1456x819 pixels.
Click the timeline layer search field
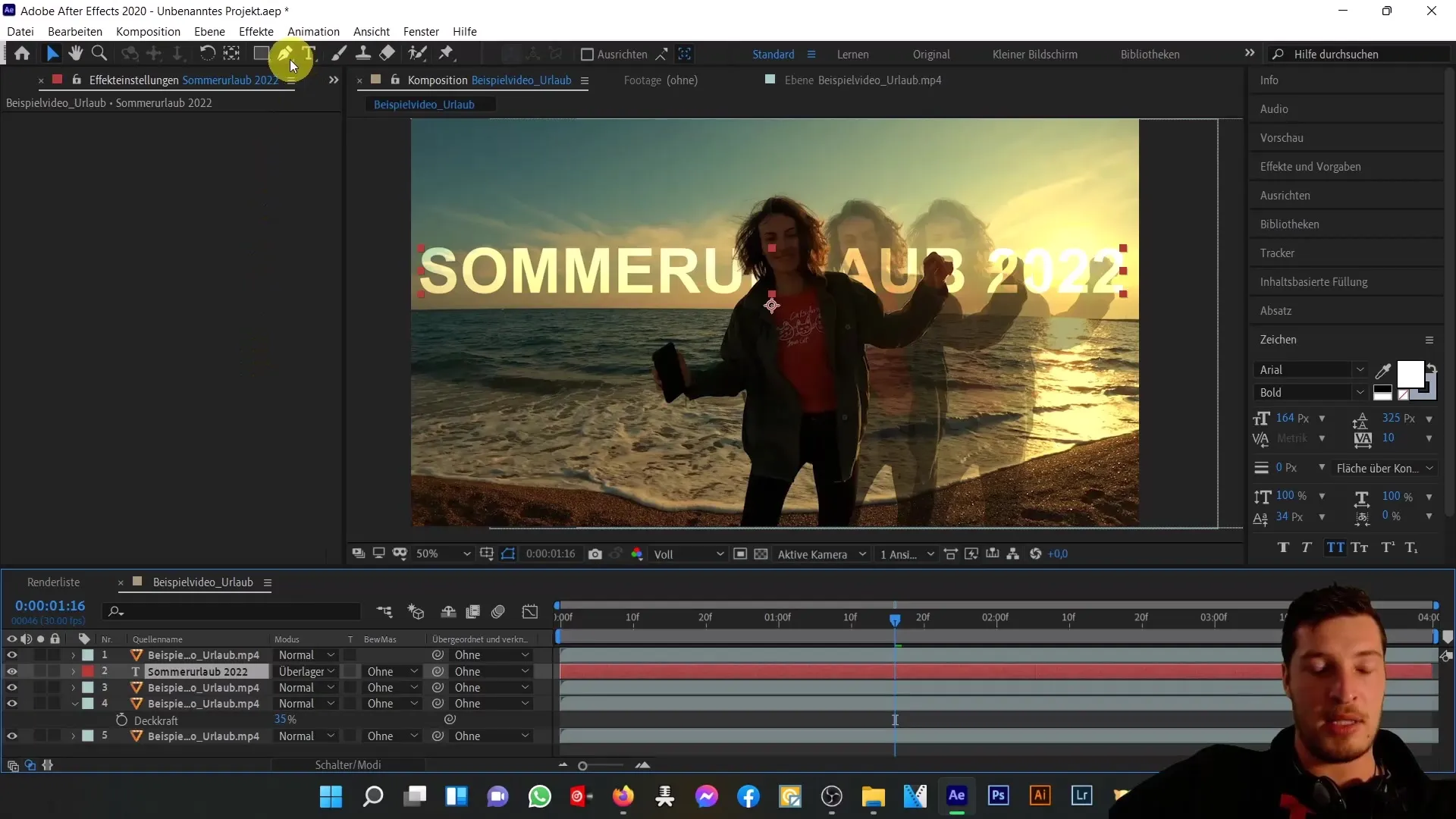coord(232,611)
